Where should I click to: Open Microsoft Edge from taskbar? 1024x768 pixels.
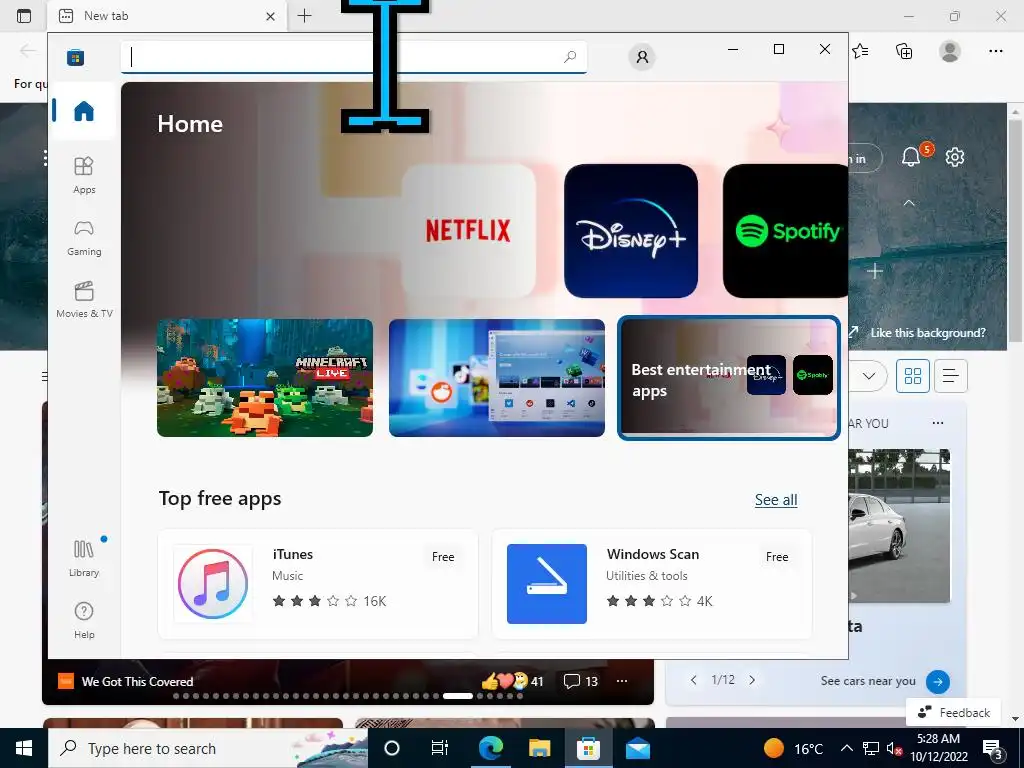tap(490, 748)
